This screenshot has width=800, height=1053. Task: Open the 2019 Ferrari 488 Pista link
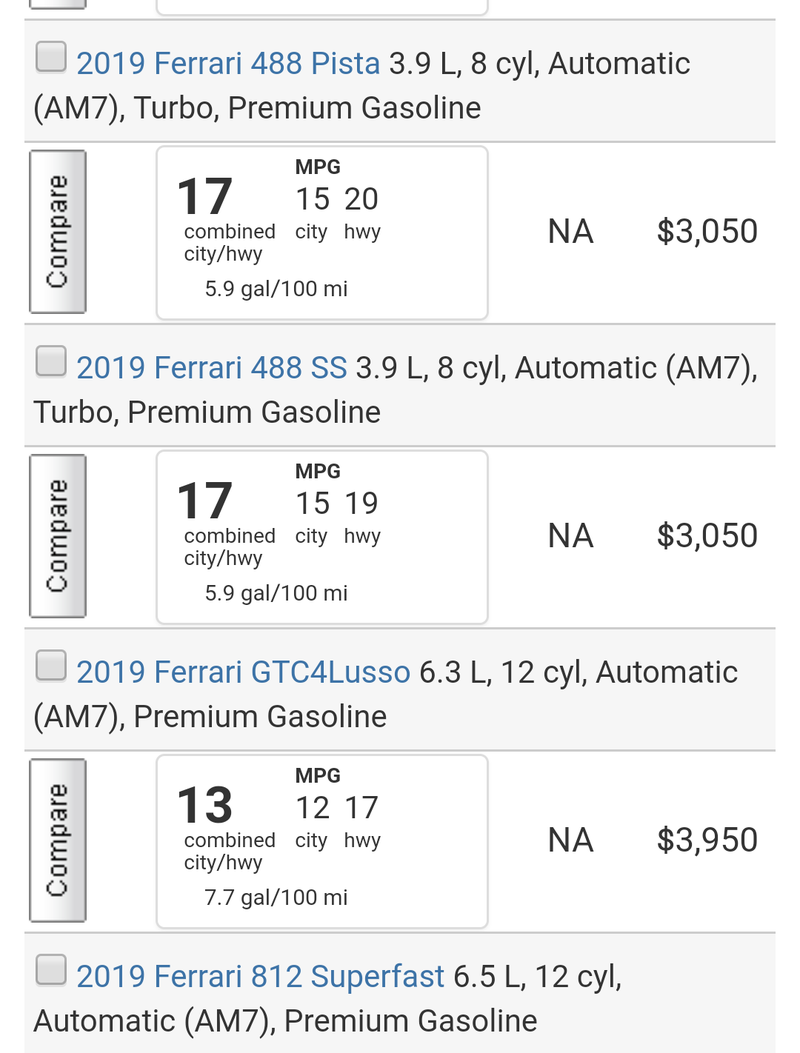[228, 64]
